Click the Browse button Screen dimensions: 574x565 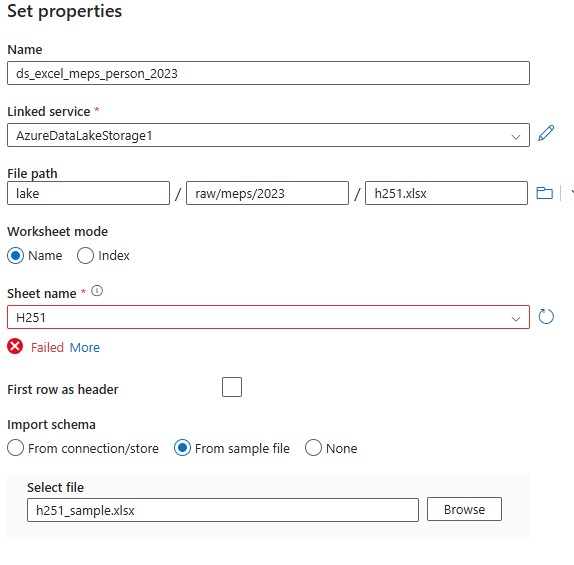click(x=464, y=509)
